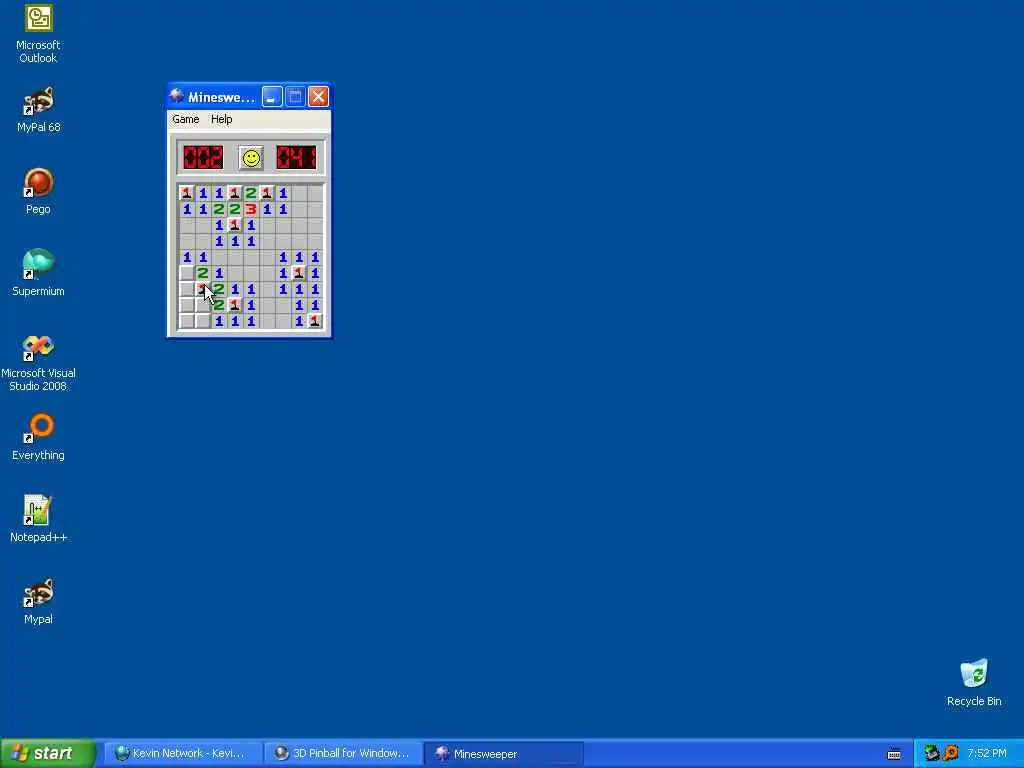Click the third-row flag surrounded by blue 1s
1024x768 pixels.
(x=235, y=225)
